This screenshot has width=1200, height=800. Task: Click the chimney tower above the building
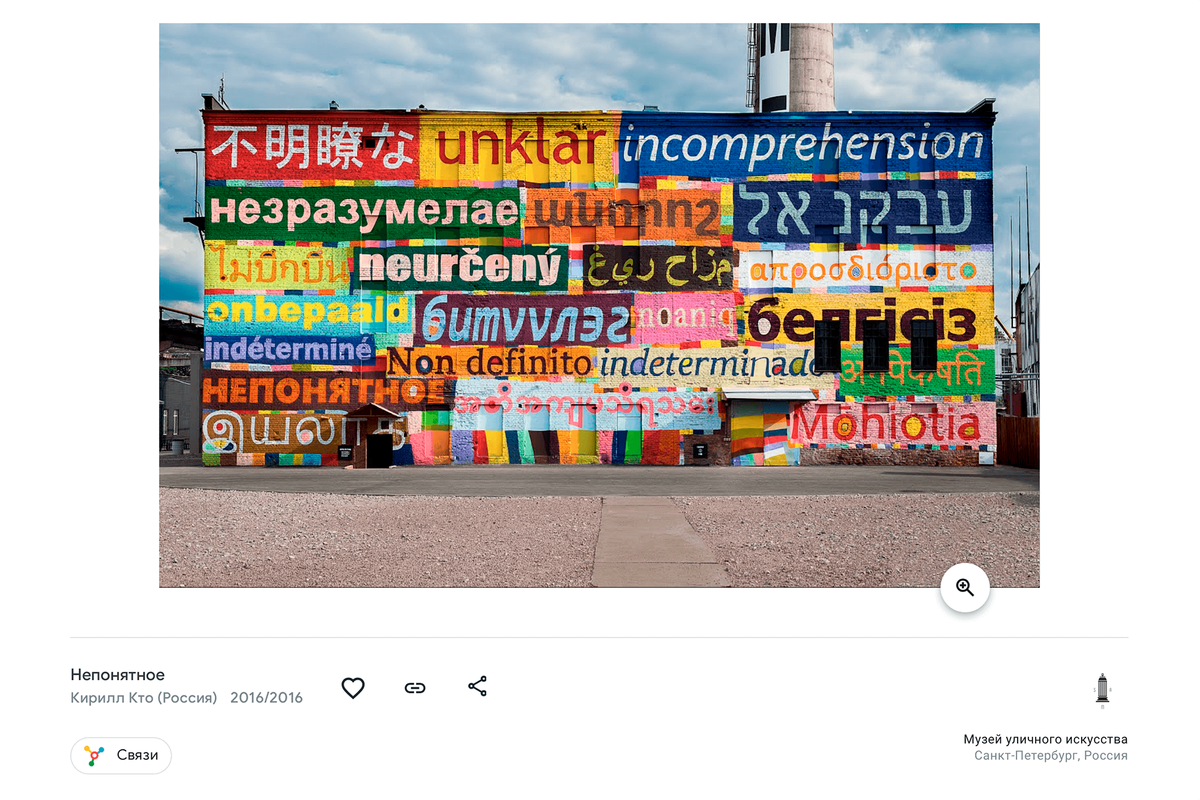coord(811,67)
